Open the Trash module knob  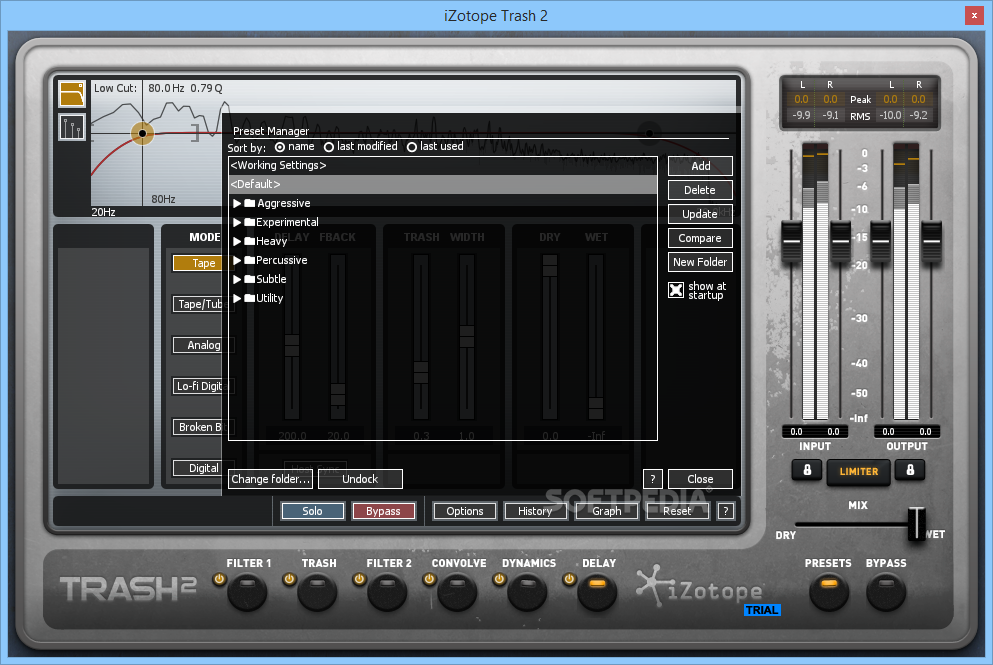pos(317,592)
